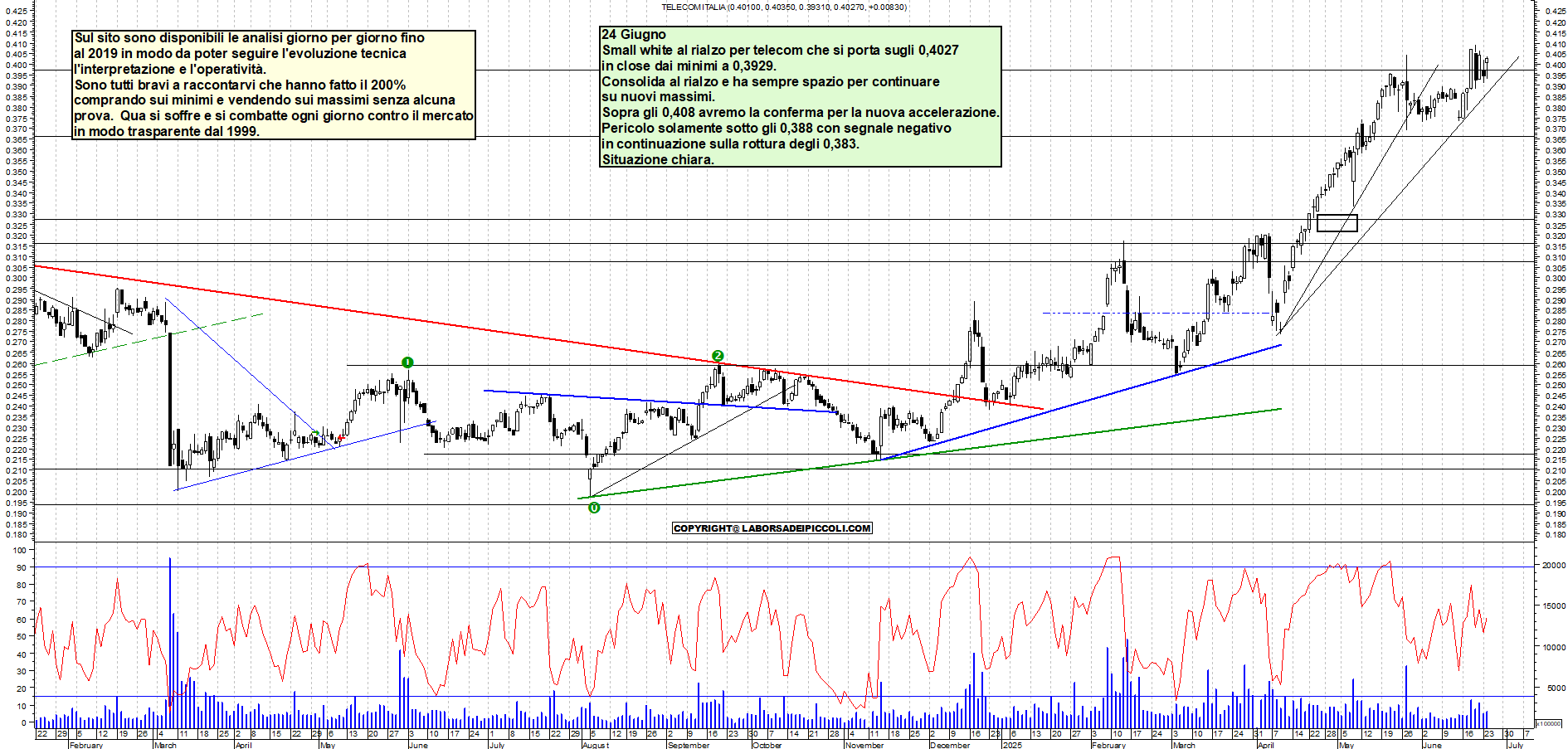This screenshot has height=749, width=1568.
Task: Click the line 'Sopra gli 0,408 avremo la conferma'
Action: (801, 112)
